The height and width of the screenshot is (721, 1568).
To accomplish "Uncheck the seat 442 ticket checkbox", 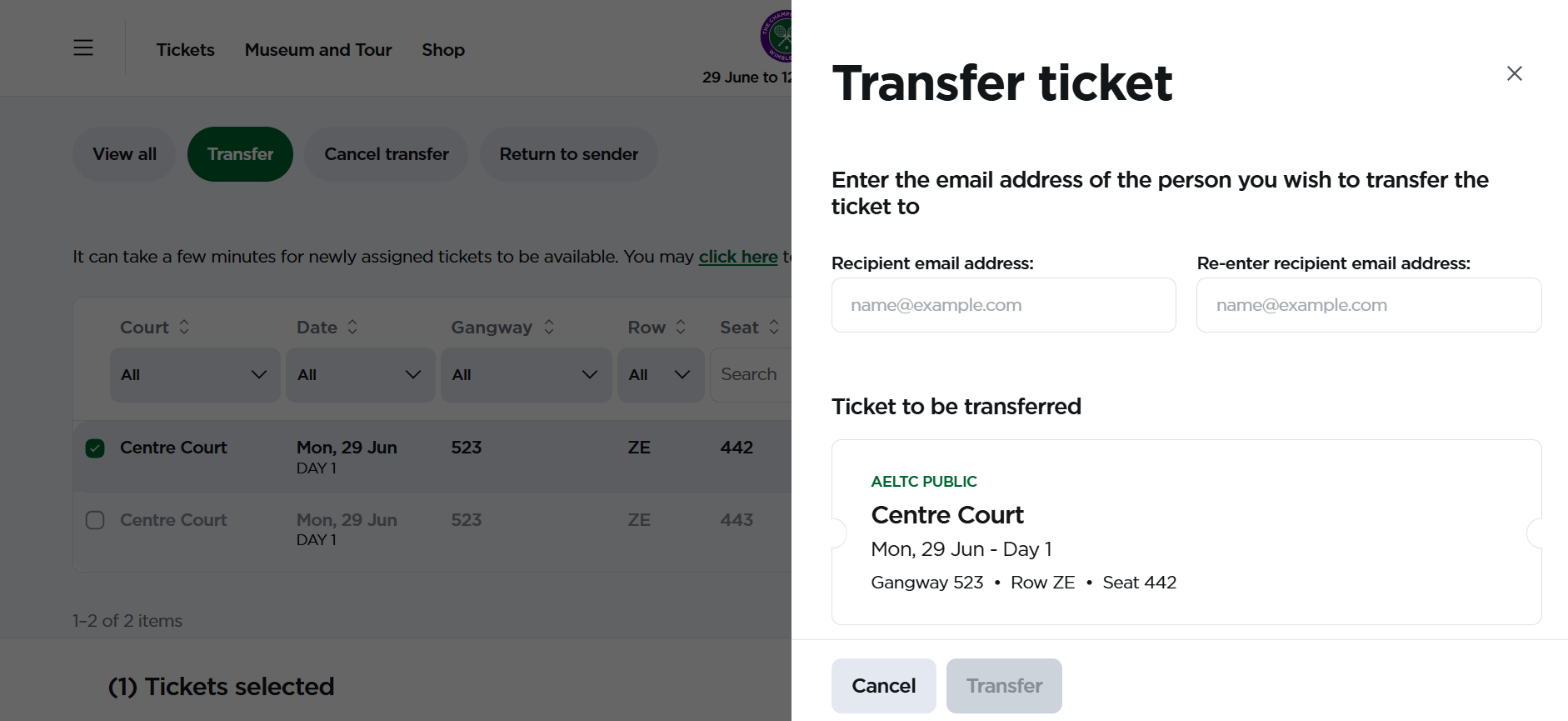I will pos(95,448).
